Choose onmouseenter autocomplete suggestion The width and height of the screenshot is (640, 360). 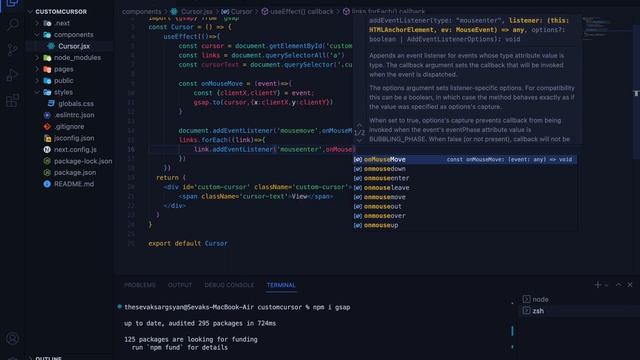465,178
